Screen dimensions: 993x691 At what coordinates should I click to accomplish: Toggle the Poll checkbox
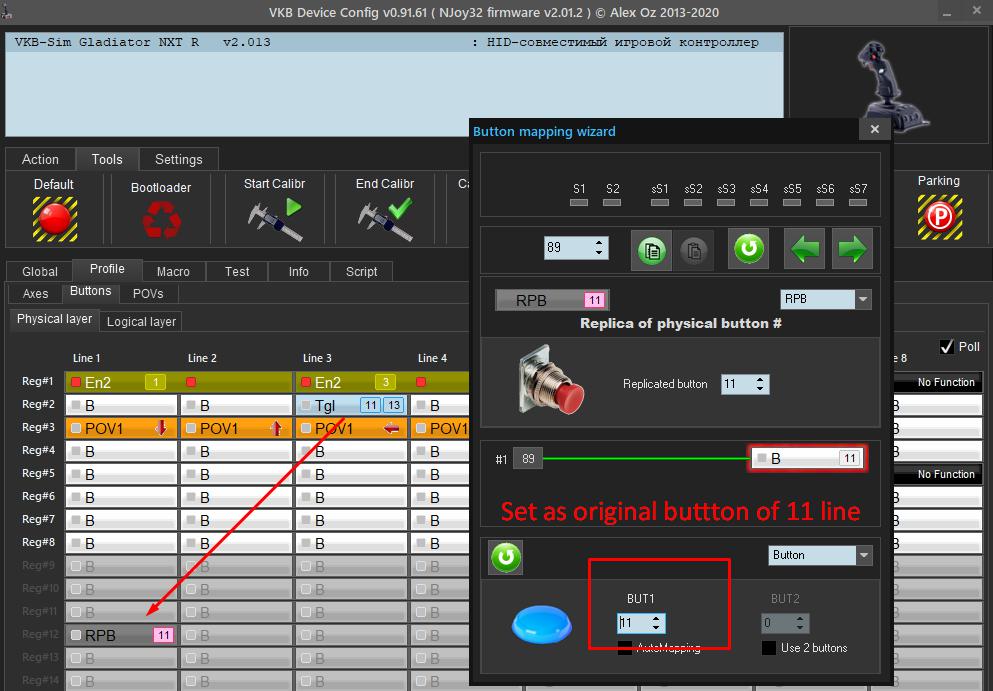click(947, 346)
